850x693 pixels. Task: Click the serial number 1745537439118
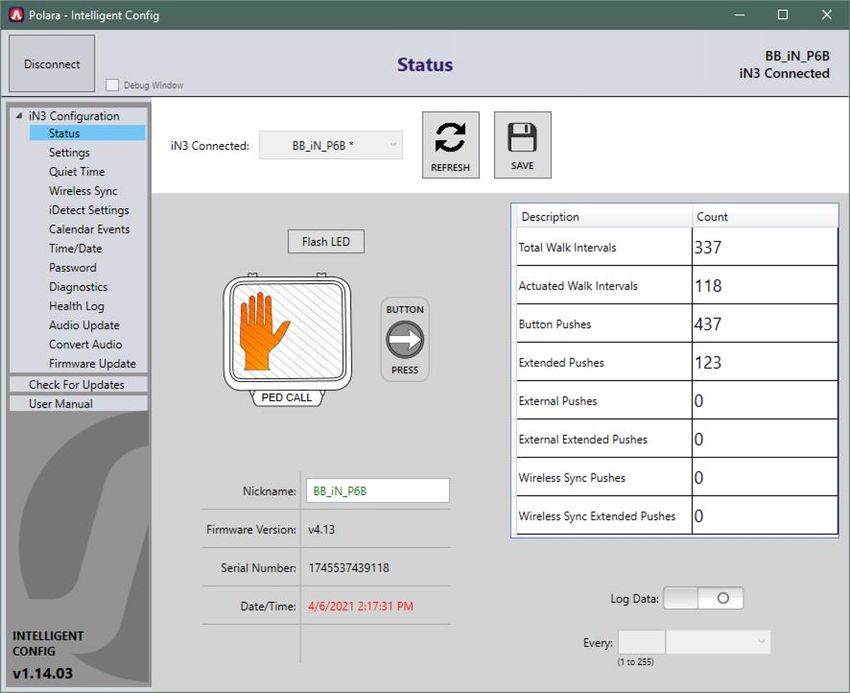click(x=349, y=568)
